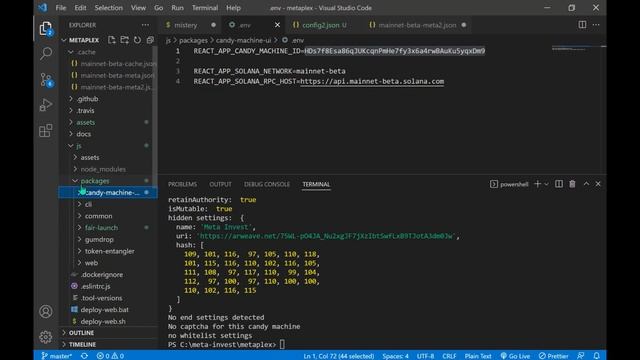Viewport: 640px width, 360px height.
Task: Open the Go menu
Action: coord(158,8)
